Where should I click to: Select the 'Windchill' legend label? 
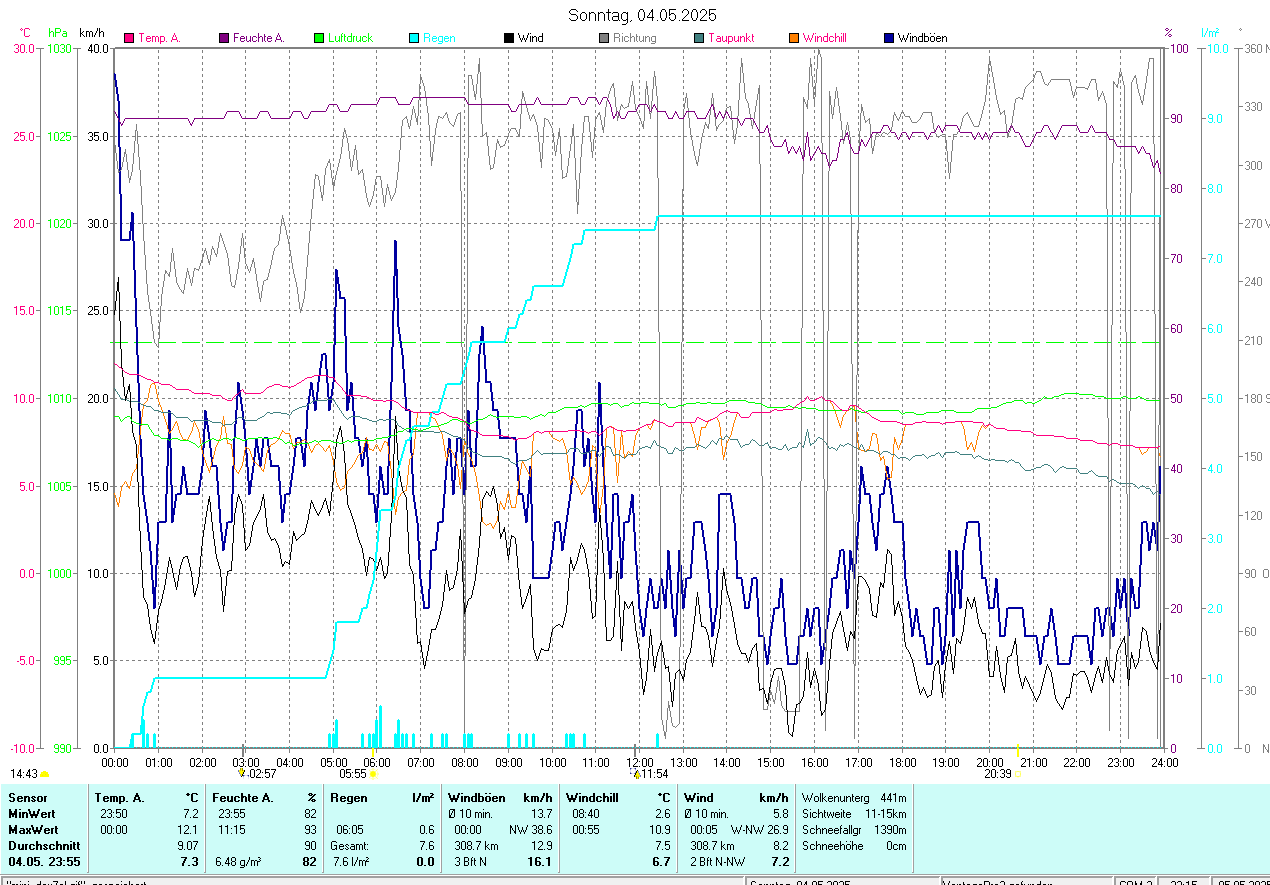(x=825, y=38)
